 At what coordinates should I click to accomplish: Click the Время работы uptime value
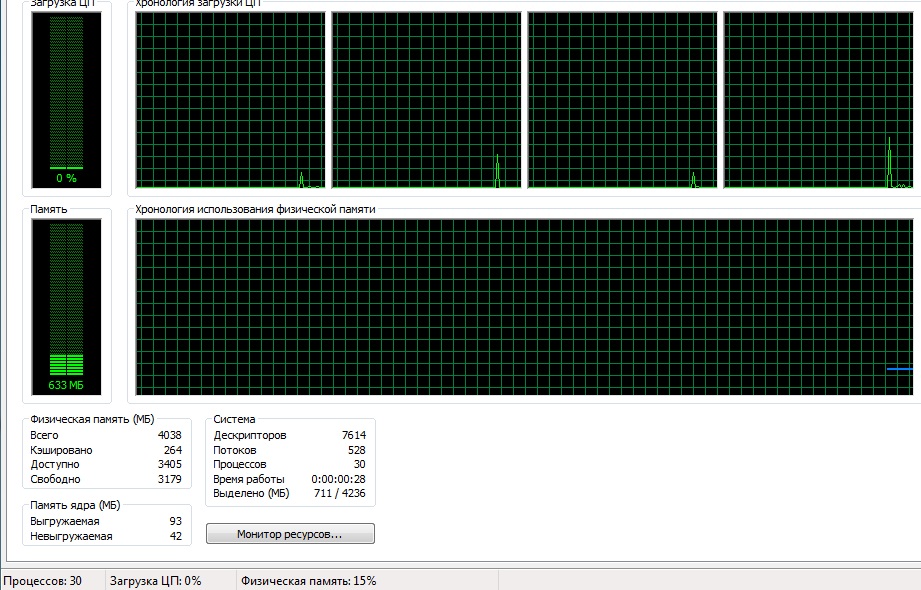click(x=339, y=479)
